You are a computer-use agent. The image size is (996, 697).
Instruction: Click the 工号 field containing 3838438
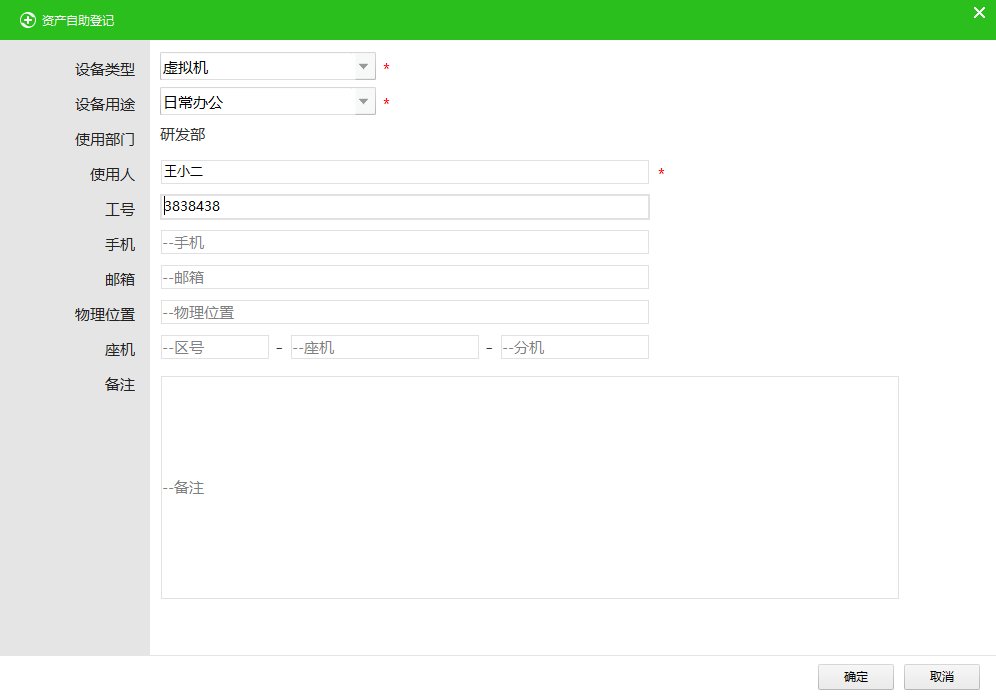click(x=405, y=207)
